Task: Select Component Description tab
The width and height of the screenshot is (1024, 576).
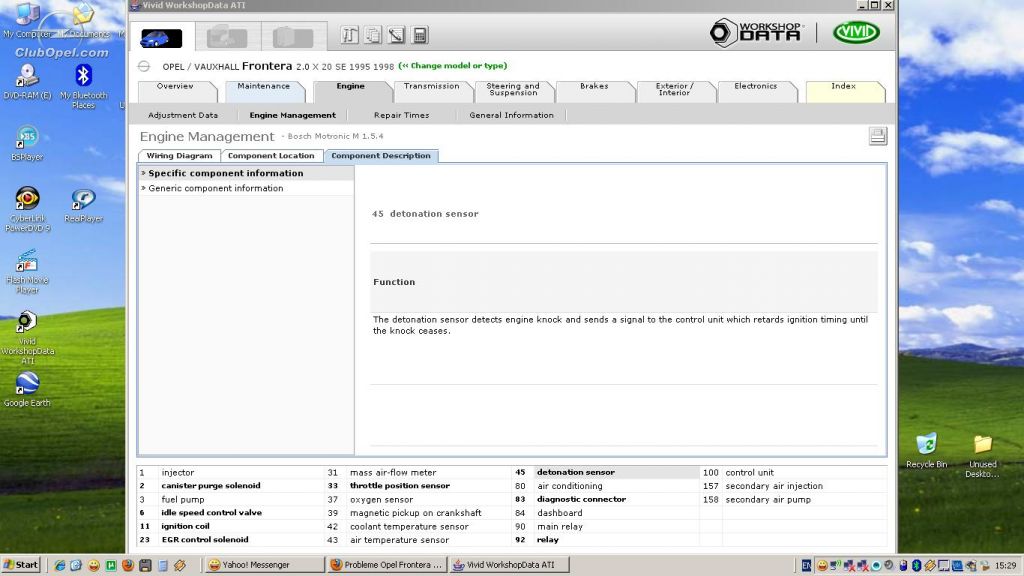Action: click(381, 156)
